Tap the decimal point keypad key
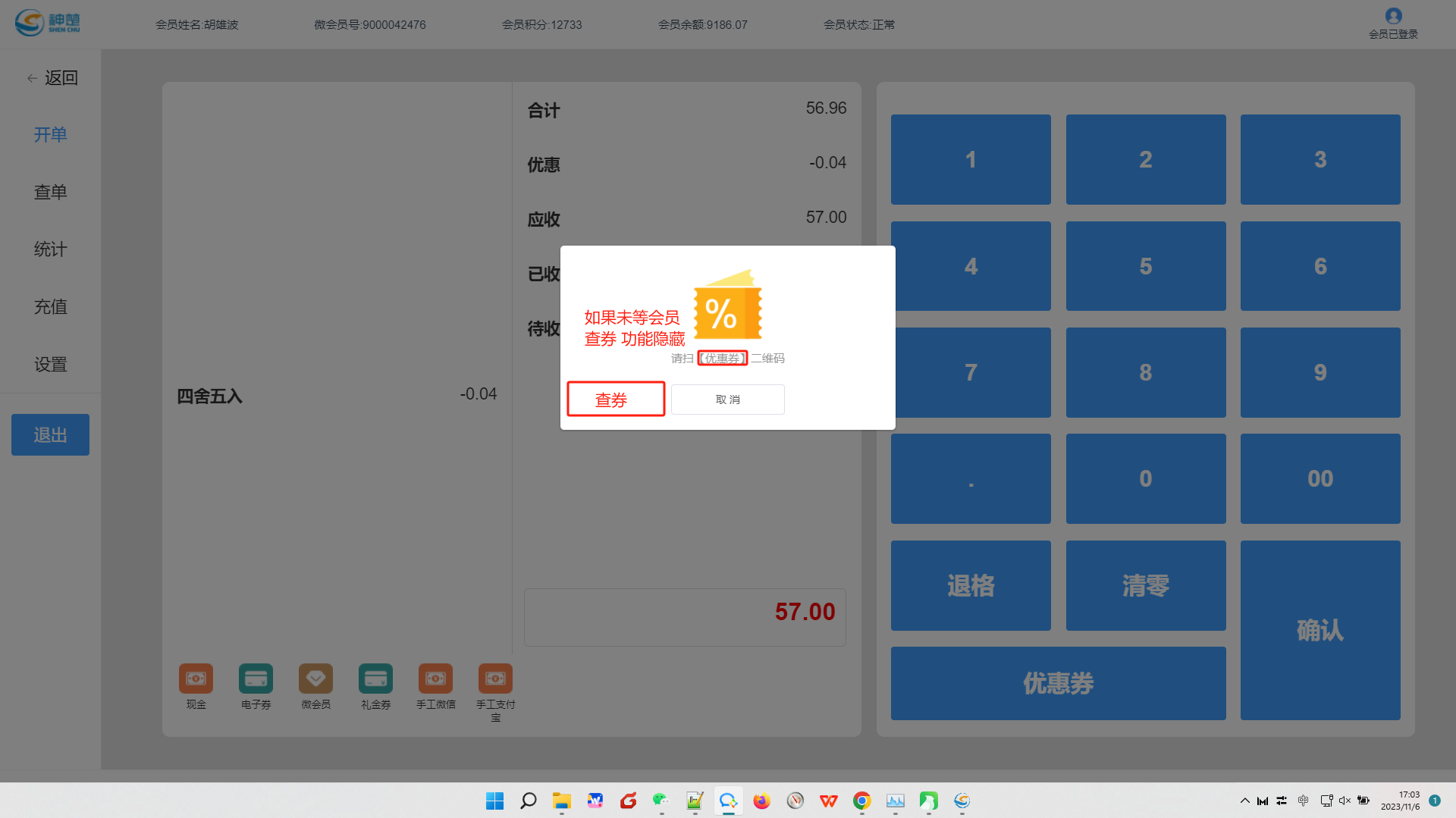 point(971,478)
